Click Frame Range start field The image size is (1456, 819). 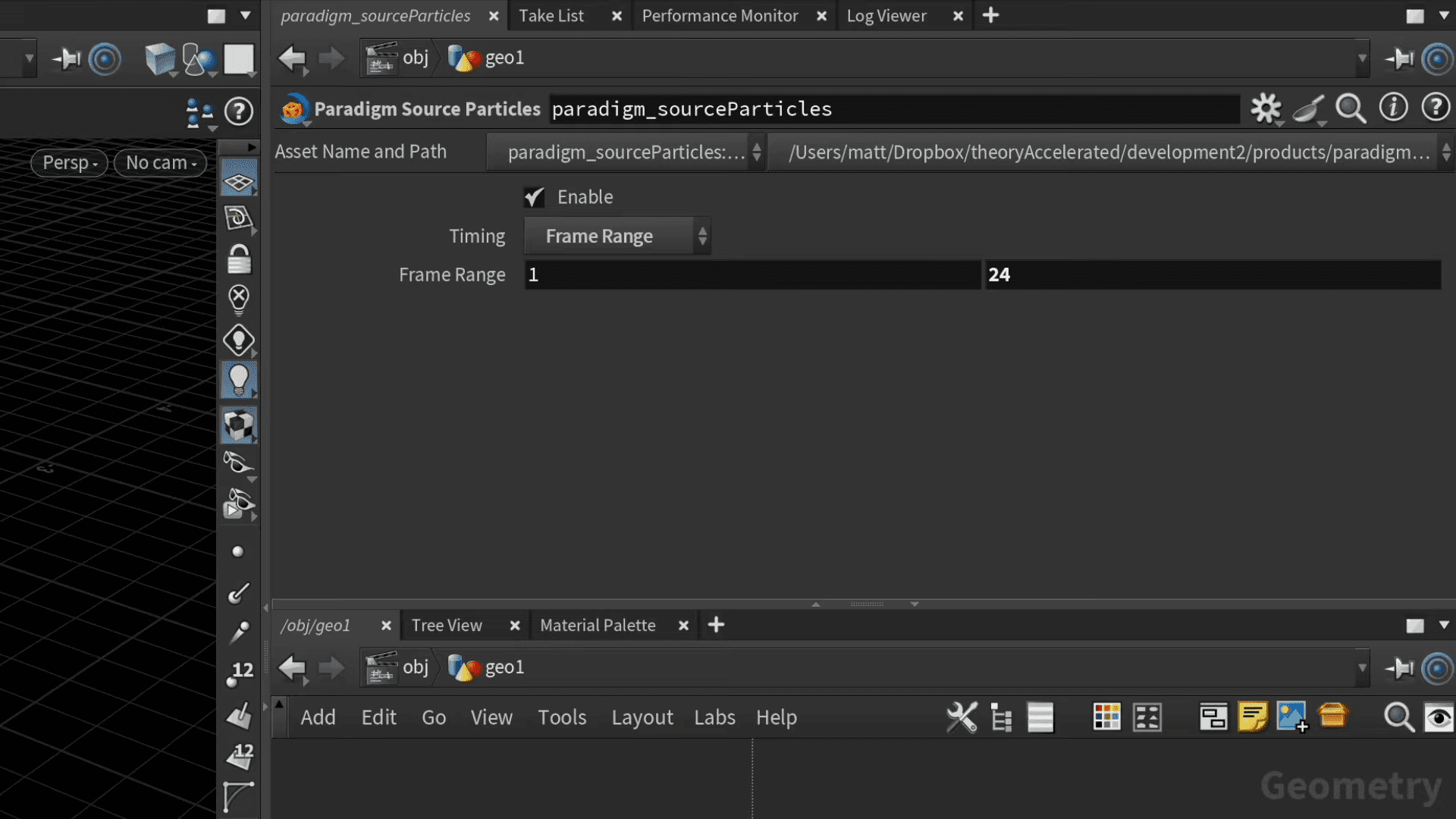[x=753, y=275]
